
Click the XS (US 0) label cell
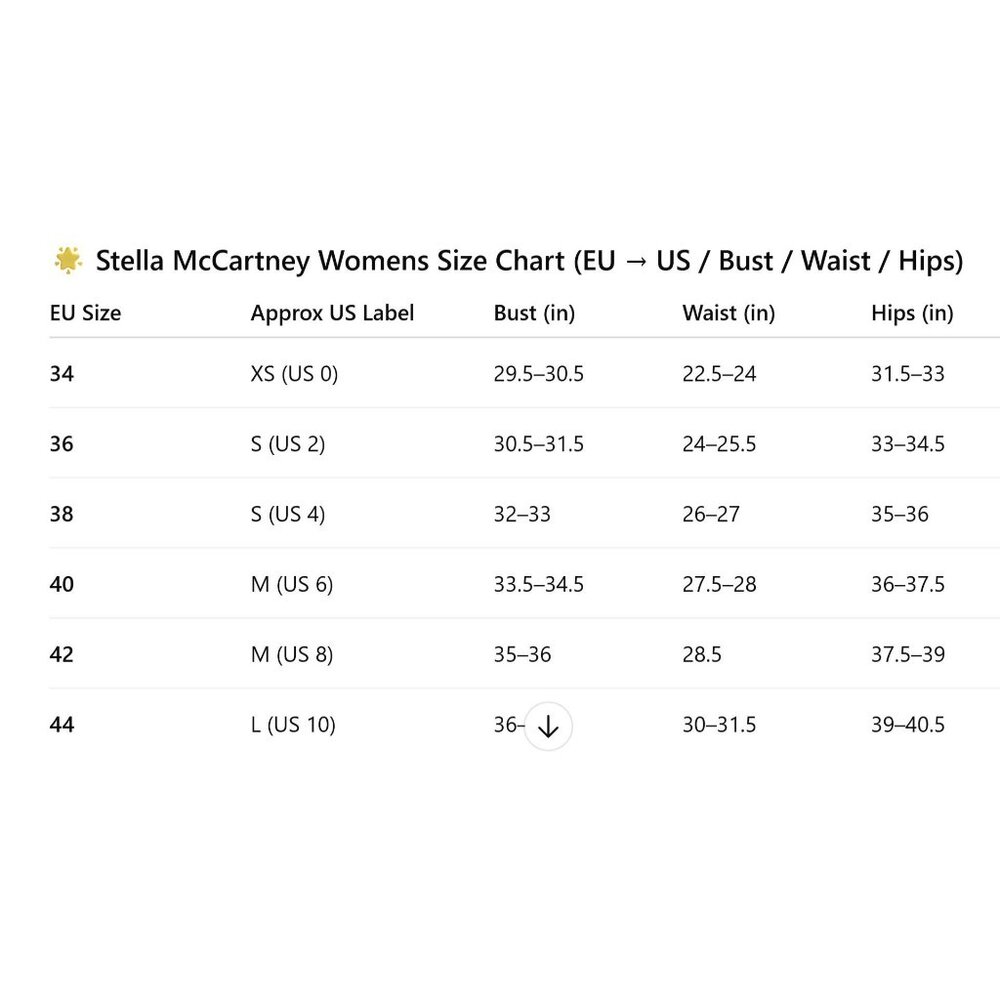[294, 374]
